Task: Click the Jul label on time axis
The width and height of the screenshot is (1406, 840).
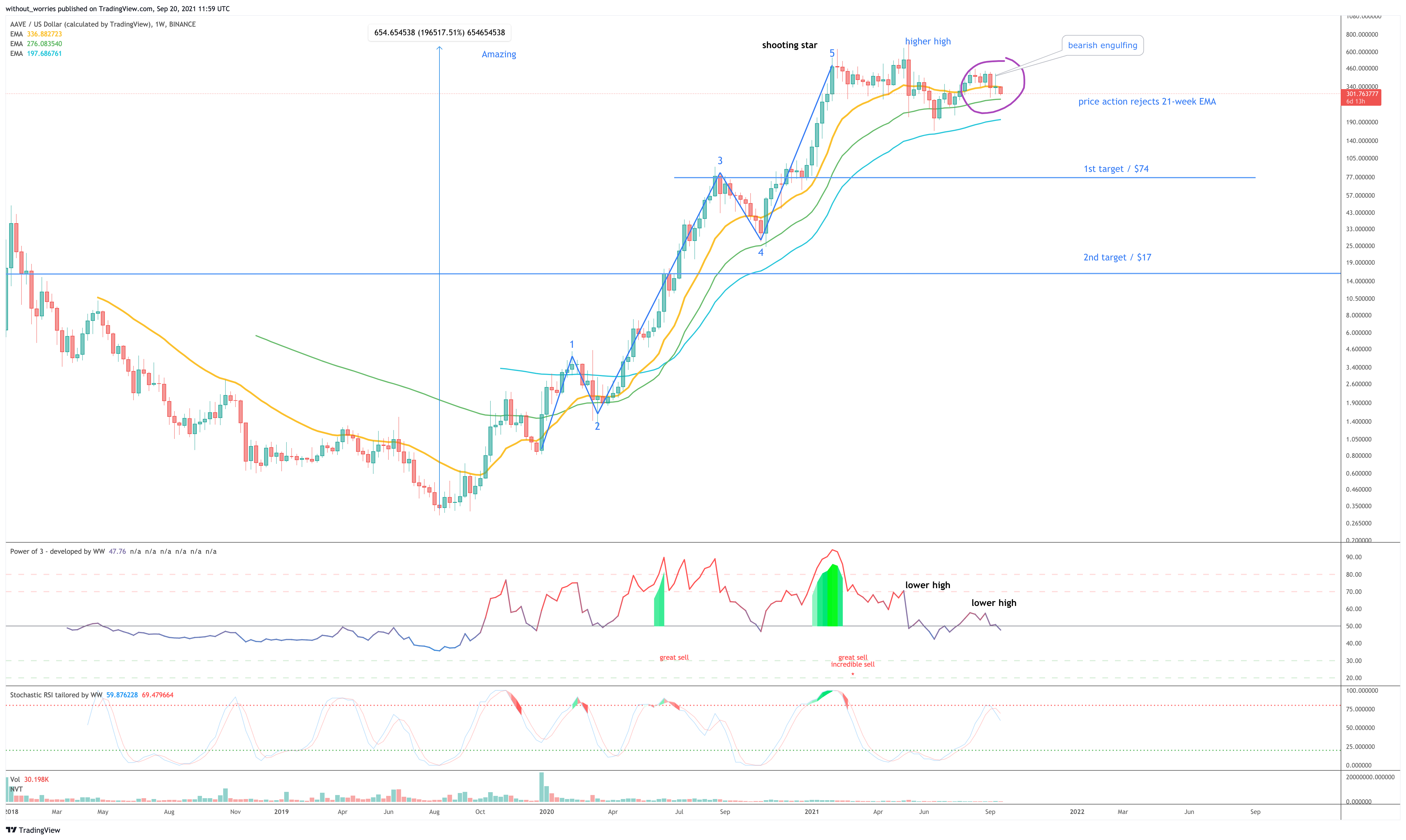Action: pyautogui.click(x=679, y=812)
